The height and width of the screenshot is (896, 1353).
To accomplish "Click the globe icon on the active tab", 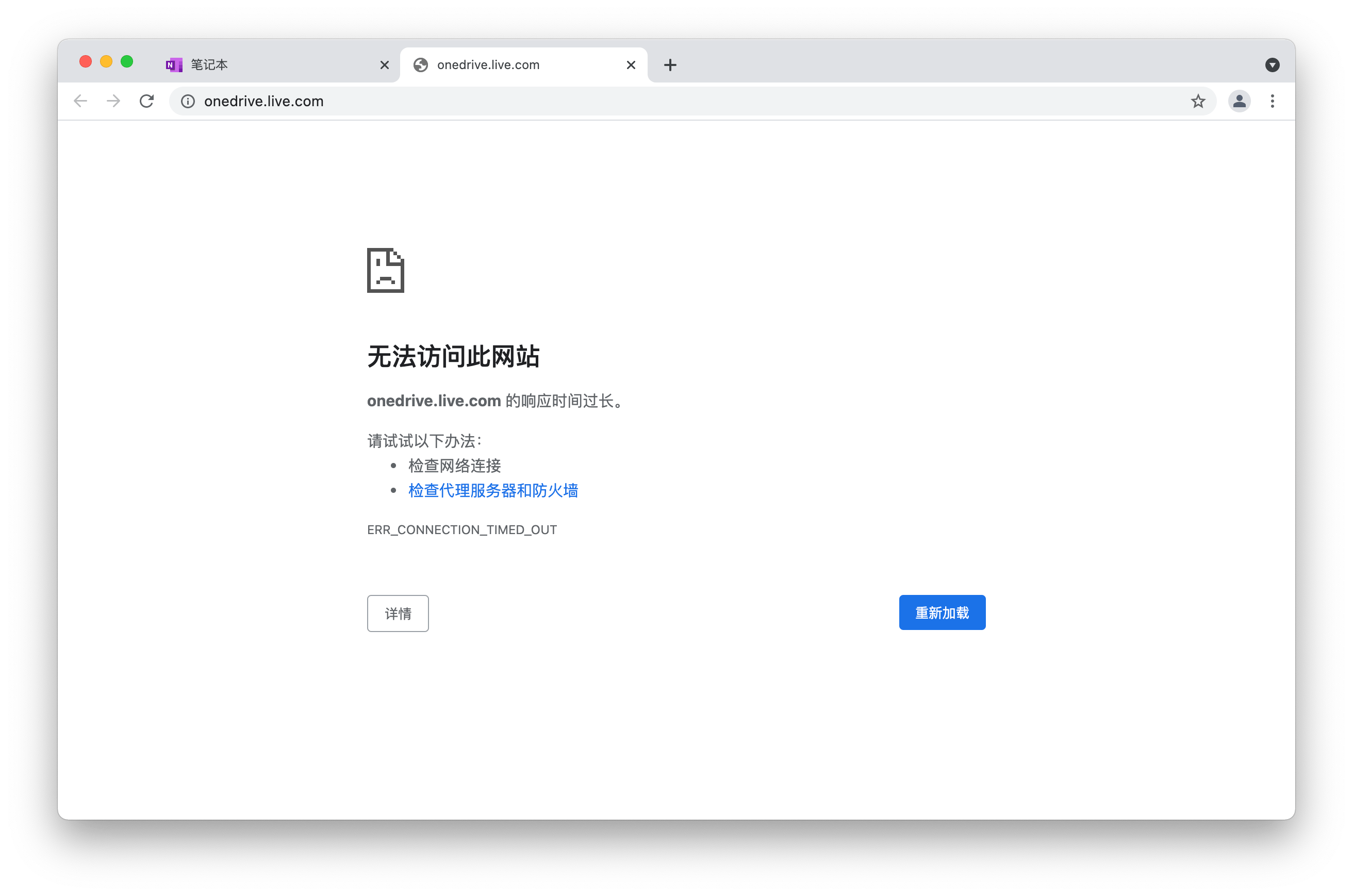I will click(421, 64).
